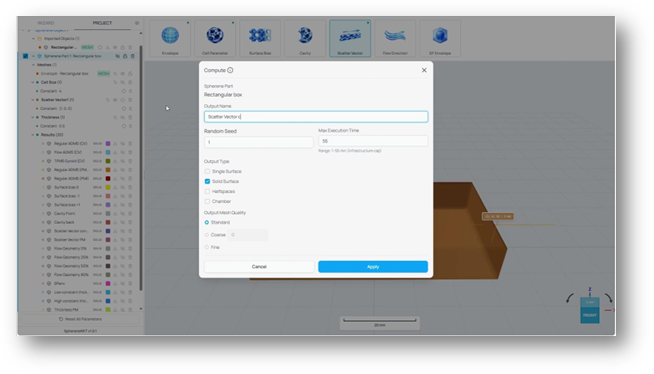Click Reset All Parameters button
Screen dimensions: 654x374
pyautogui.click(x=80, y=319)
